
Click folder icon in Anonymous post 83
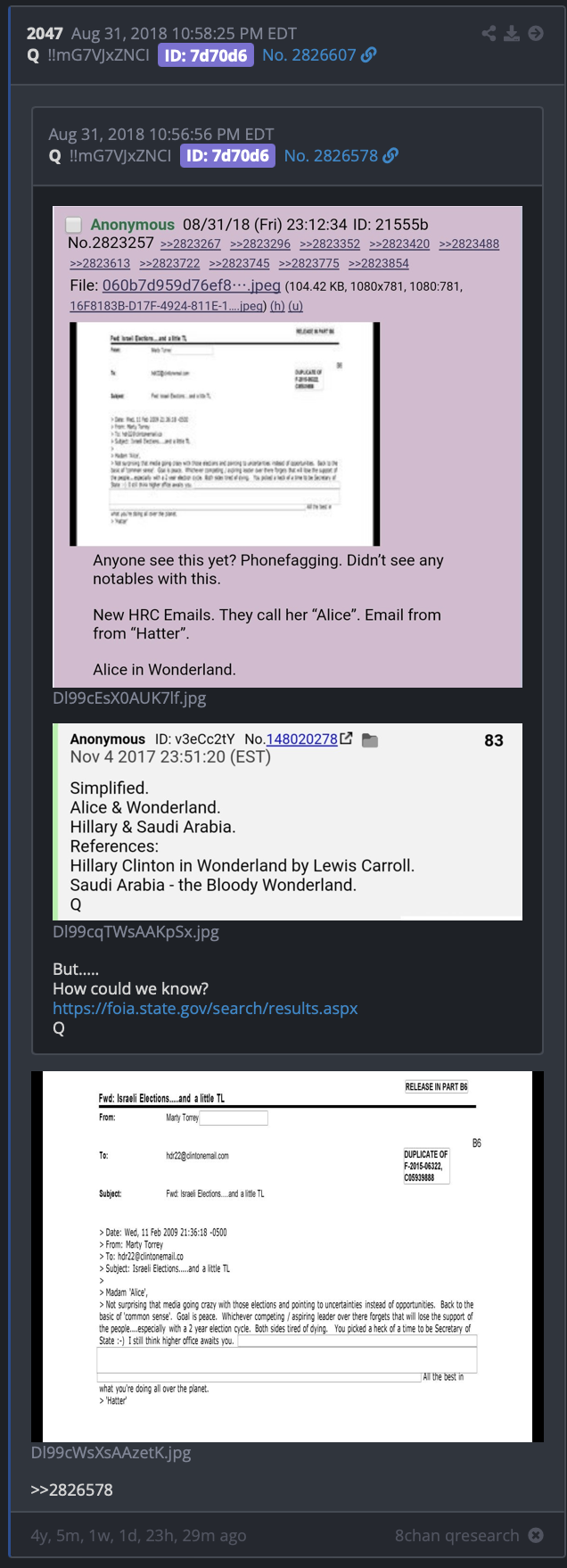point(370,740)
